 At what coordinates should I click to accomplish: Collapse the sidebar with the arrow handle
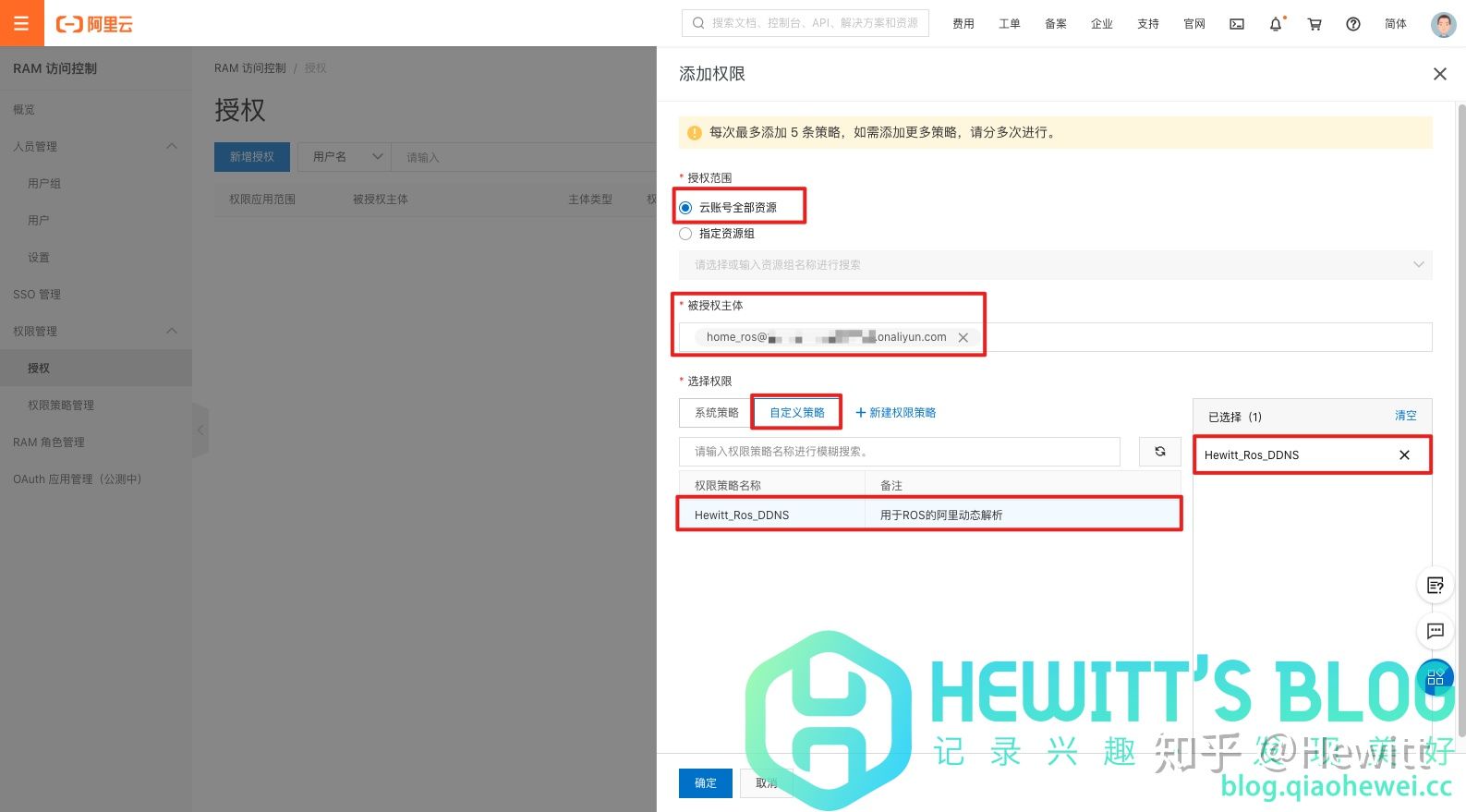[x=200, y=430]
